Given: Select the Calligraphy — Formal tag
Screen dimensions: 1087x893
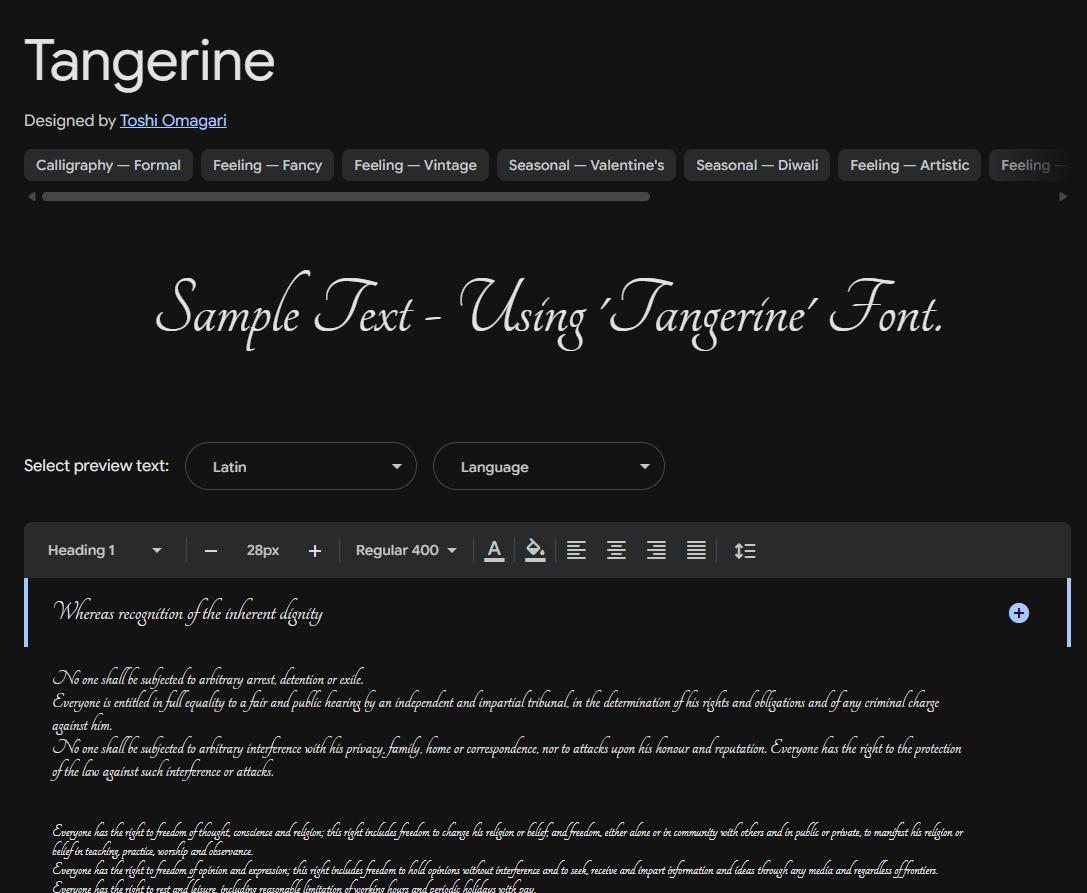Looking at the screenshot, I should (108, 166).
